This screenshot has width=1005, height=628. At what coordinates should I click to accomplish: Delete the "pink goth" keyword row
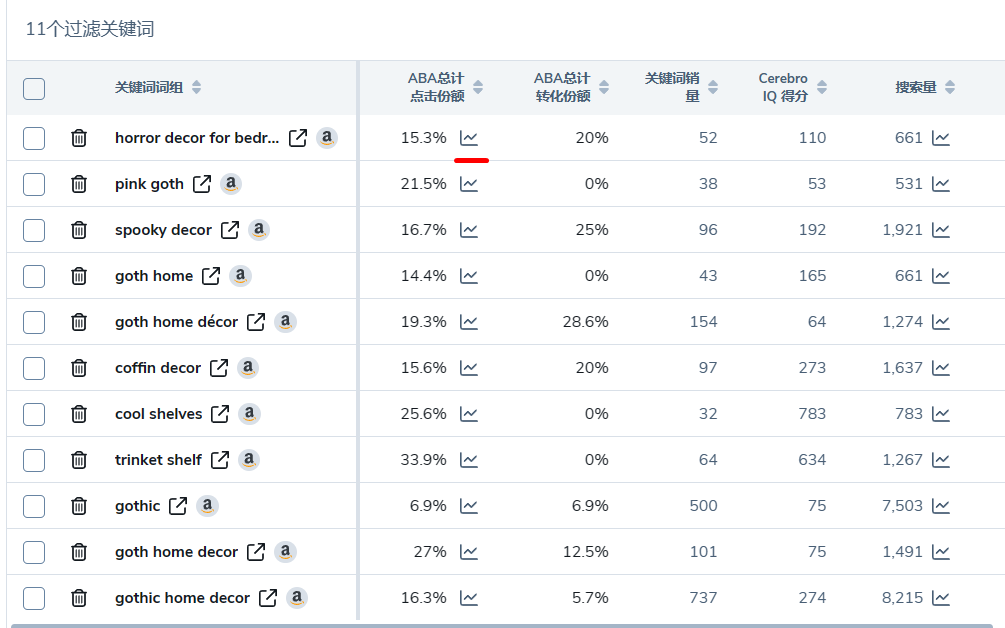click(x=79, y=184)
